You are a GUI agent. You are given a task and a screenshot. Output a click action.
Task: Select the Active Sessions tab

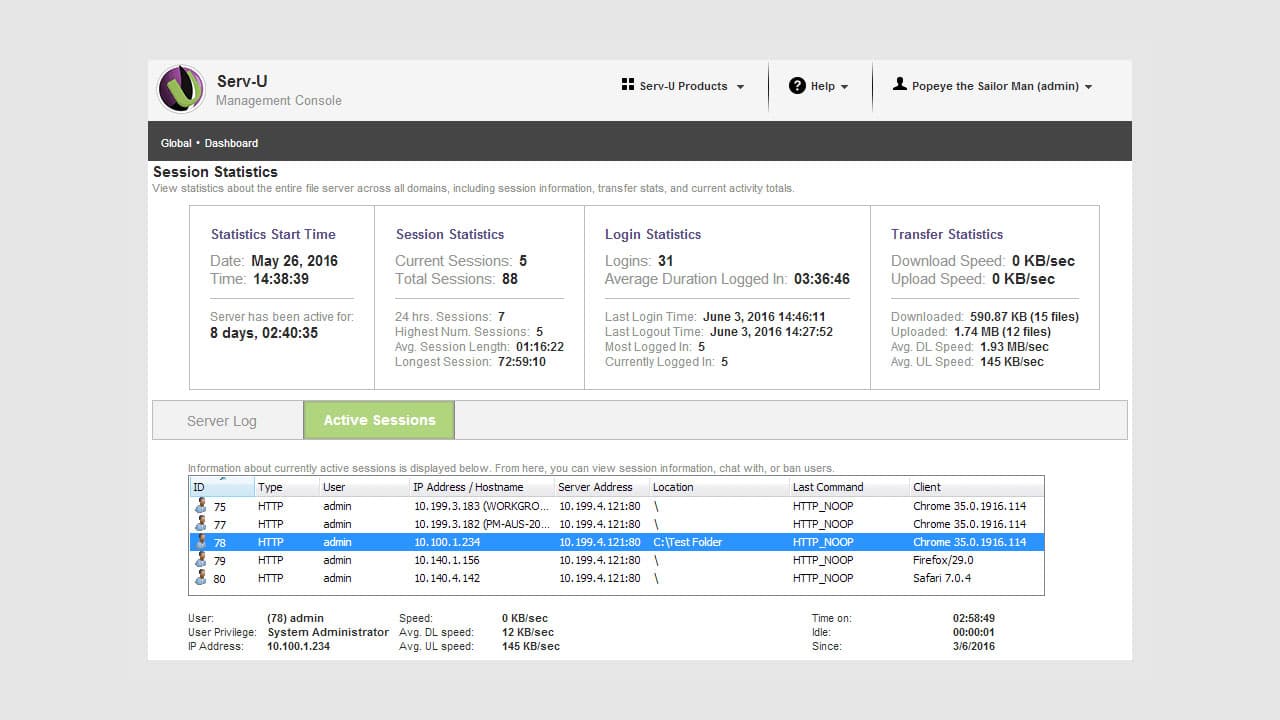click(x=379, y=420)
